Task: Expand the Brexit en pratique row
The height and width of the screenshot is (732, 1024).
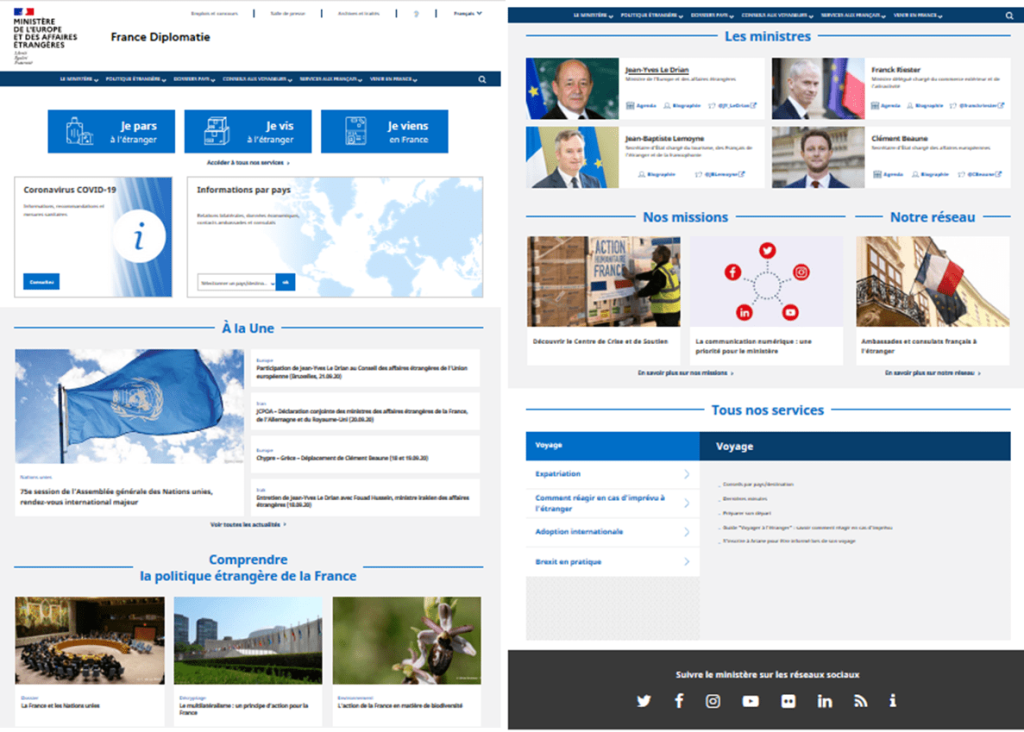Action: tap(612, 562)
